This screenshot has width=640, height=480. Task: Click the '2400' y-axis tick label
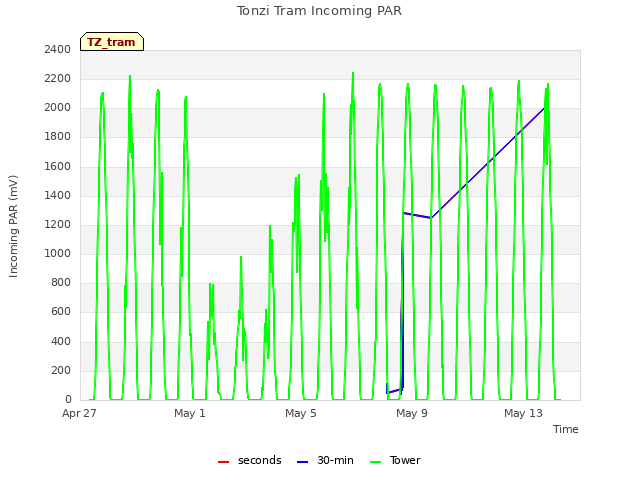[x=58, y=50]
